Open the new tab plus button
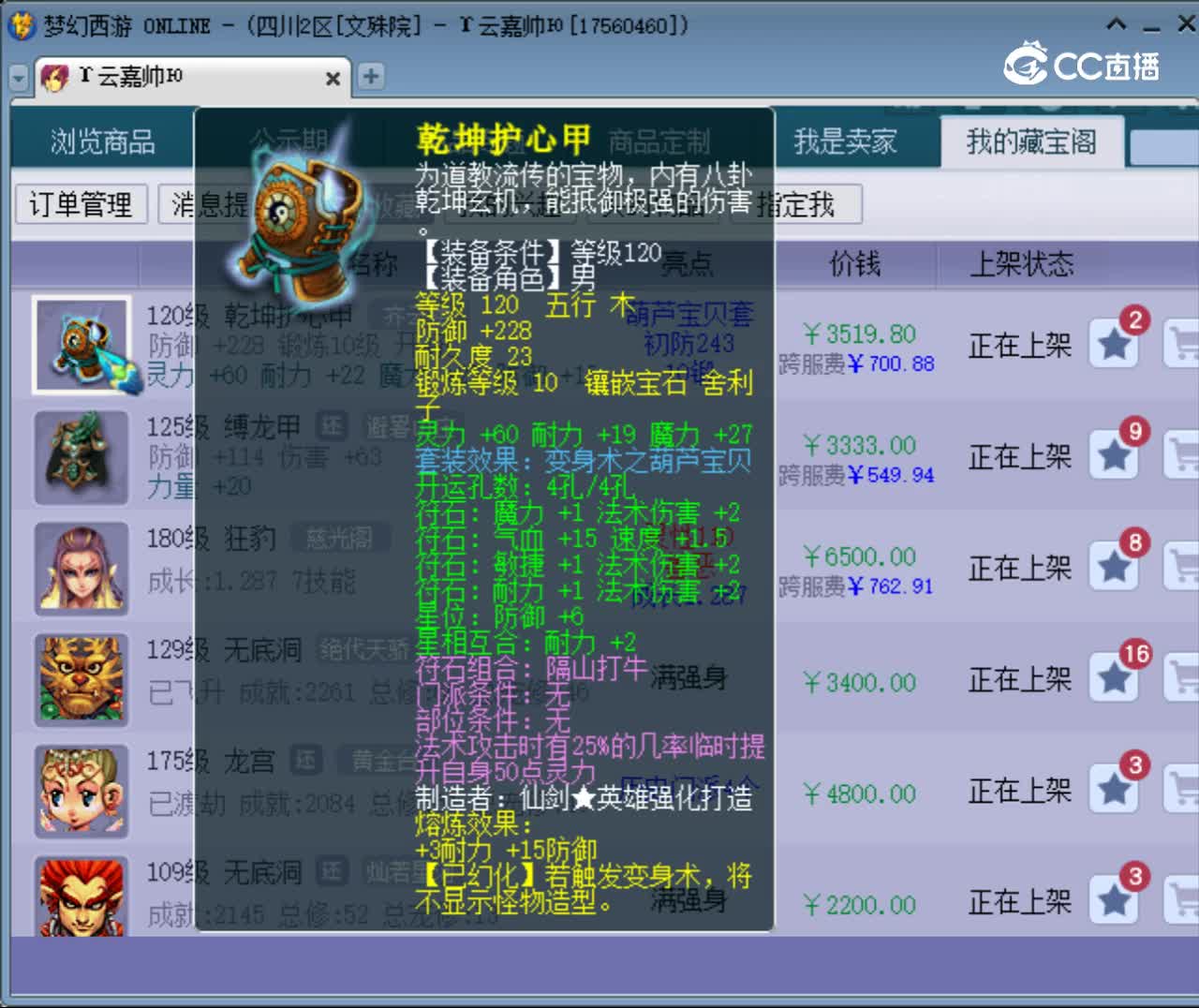Viewport: 1199px width, 1008px height. click(x=371, y=76)
